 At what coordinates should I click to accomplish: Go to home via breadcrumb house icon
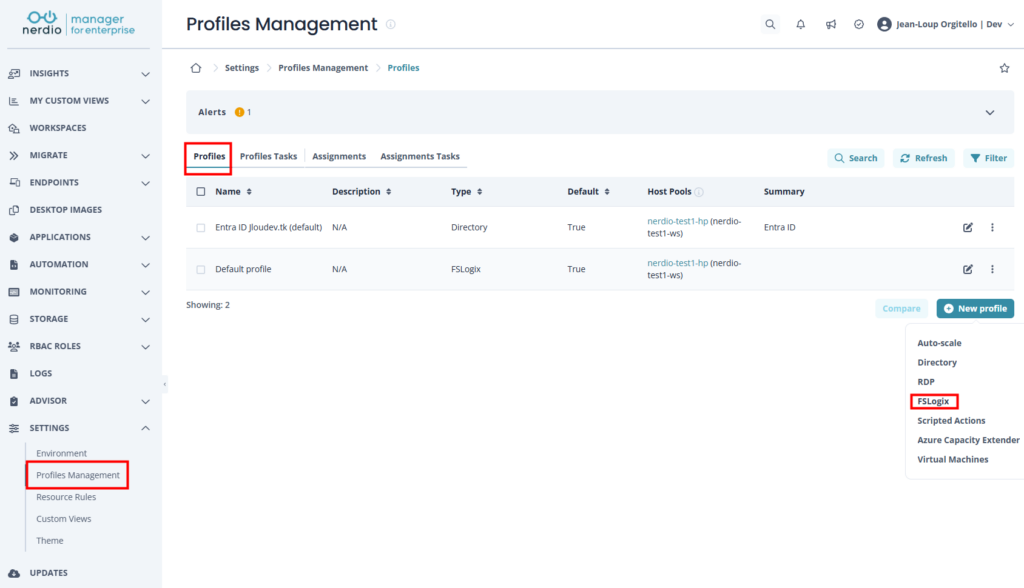pos(196,68)
